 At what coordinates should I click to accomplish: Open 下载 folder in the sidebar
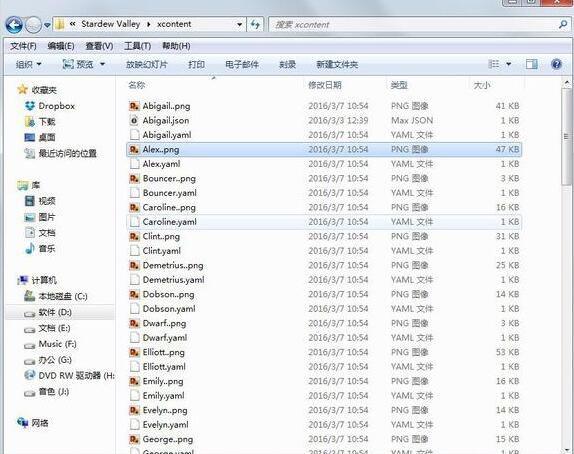click(x=40, y=122)
